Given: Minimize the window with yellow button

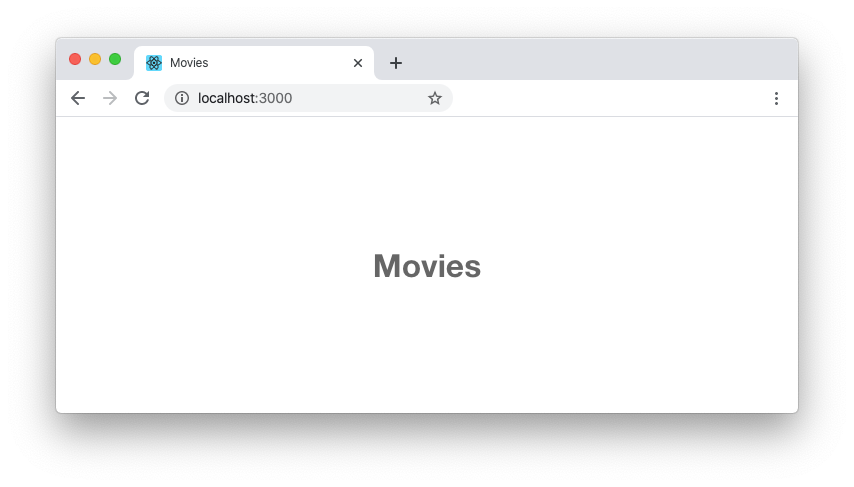Looking at the screenshot, I should (x=95, y=59).
